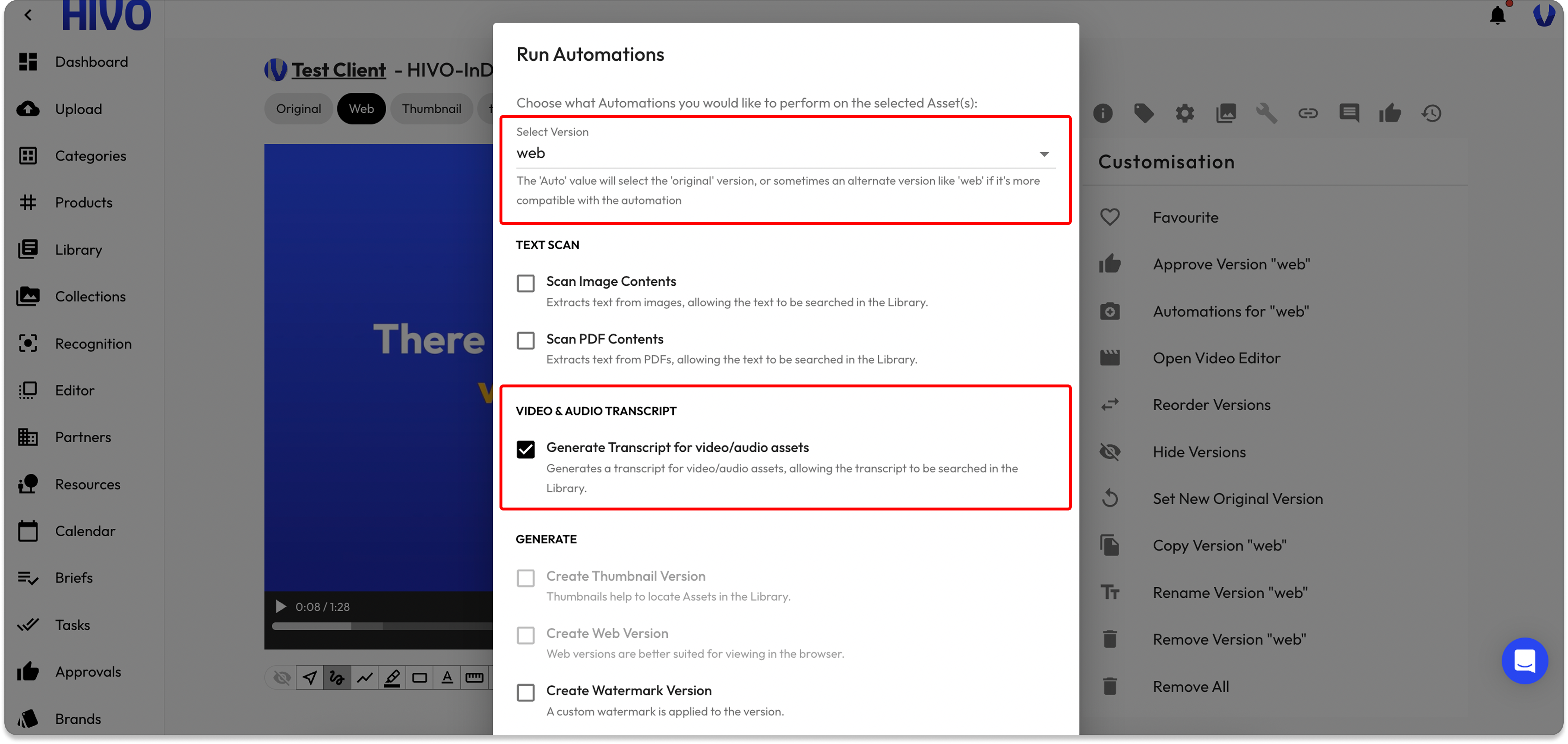Viewport: 1568px width, 744px height.
Task: Collapse sidebar with back chevron
Action: (x=28, y=15)
